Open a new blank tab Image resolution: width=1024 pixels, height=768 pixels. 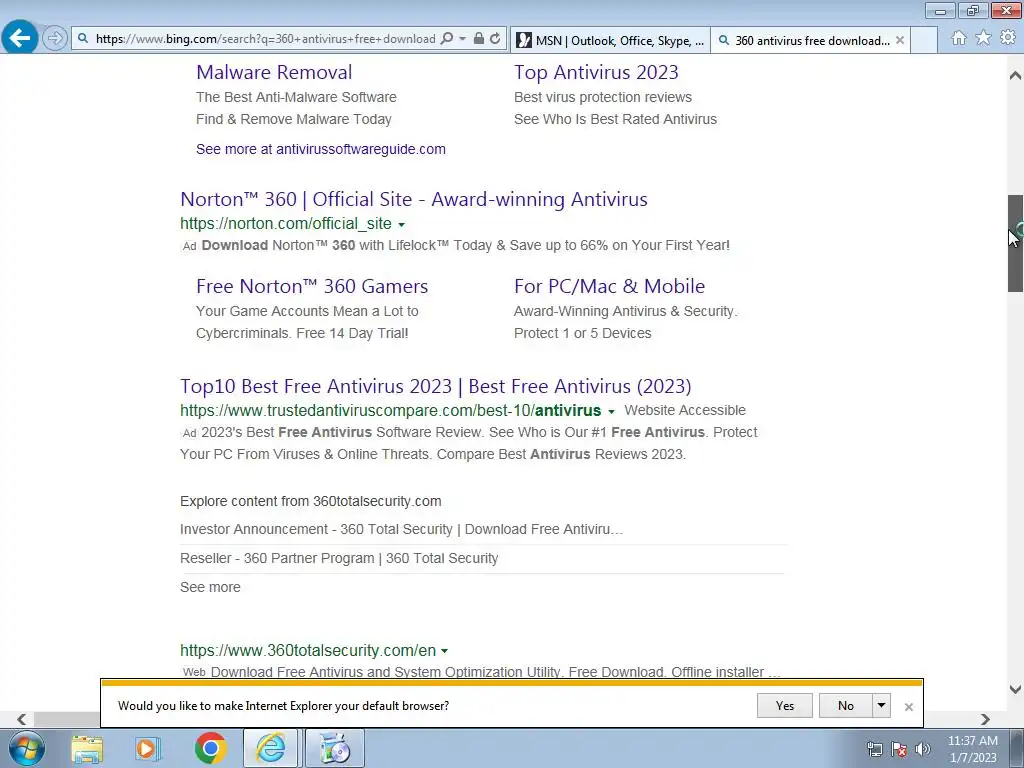point(923,40)
